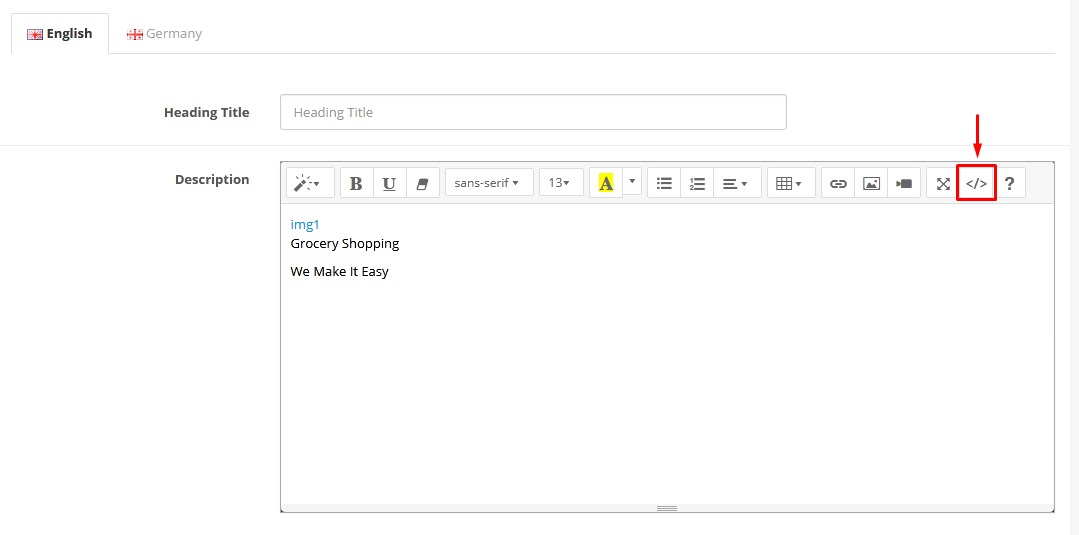Image resolution: width=1079 pixels, height=535 pixels.
Task: Click the eraser remove-font-style icon
Action: pyautogui.click(x=423, y=183)
